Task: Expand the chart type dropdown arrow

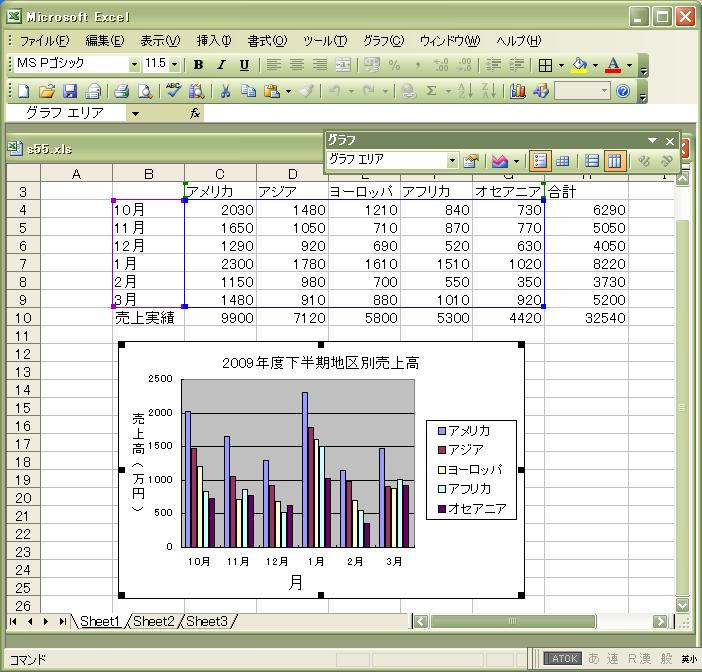Action: click(x=516, y=161)
